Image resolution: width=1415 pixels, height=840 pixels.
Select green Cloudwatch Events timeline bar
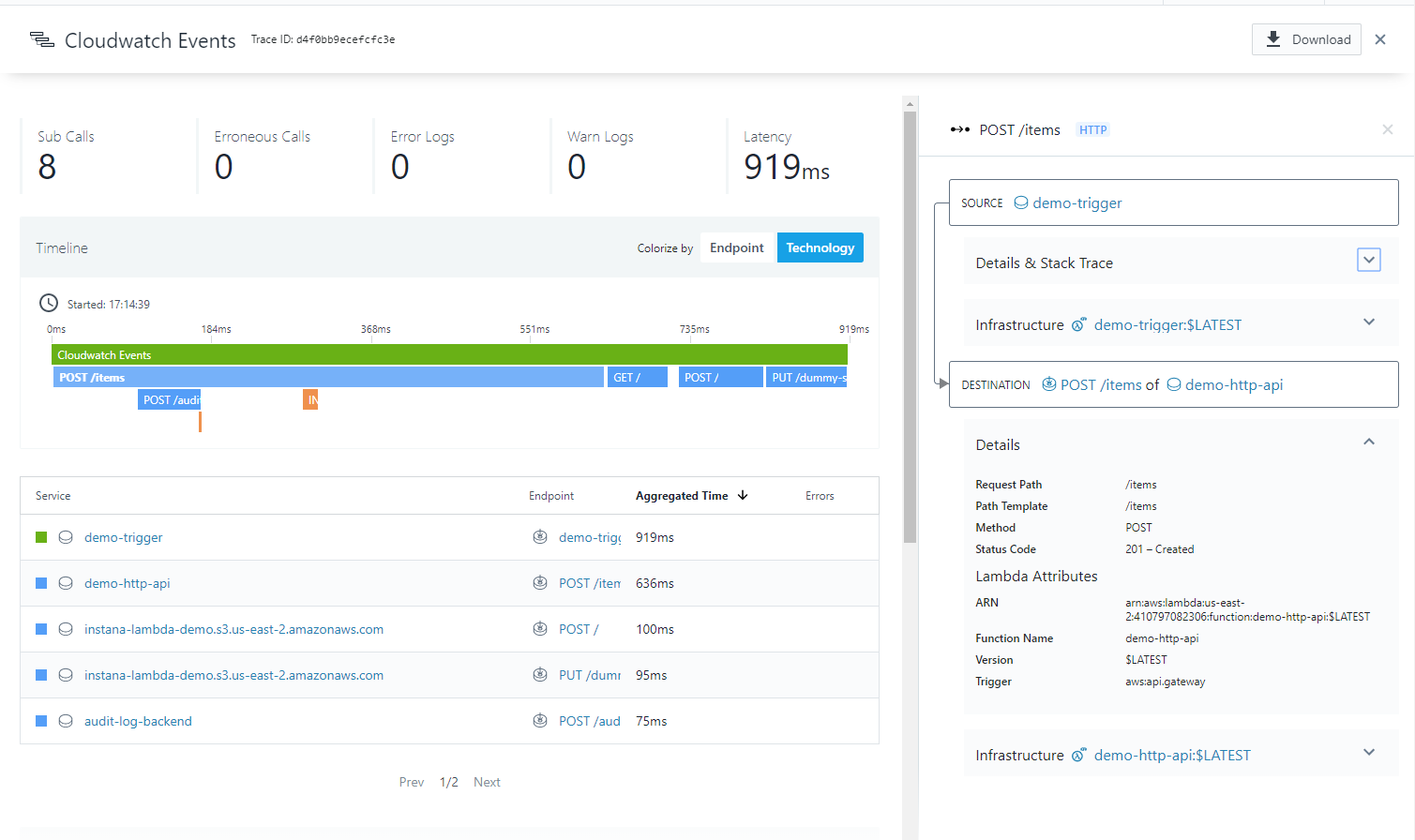click(x=449, y=354)
